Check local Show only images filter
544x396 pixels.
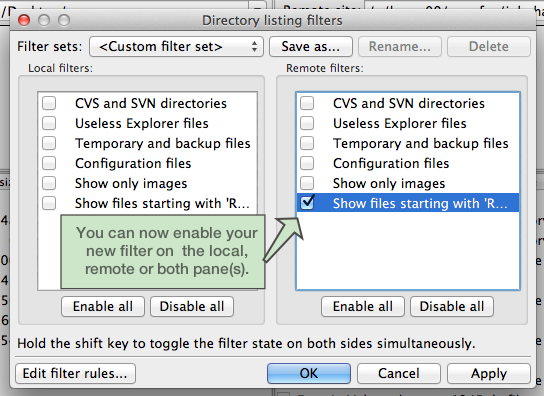pyautogui.click(x=49, y=183)
